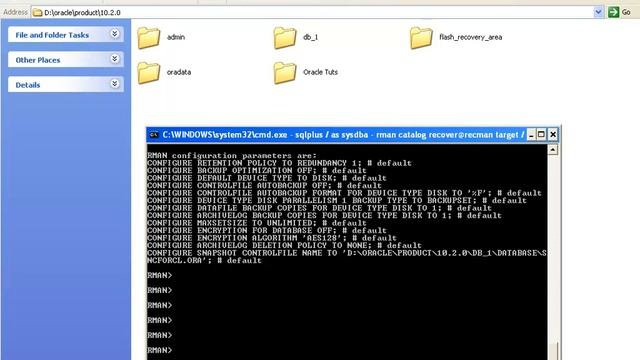Expand the File and Folder Tasks panel

115,34
